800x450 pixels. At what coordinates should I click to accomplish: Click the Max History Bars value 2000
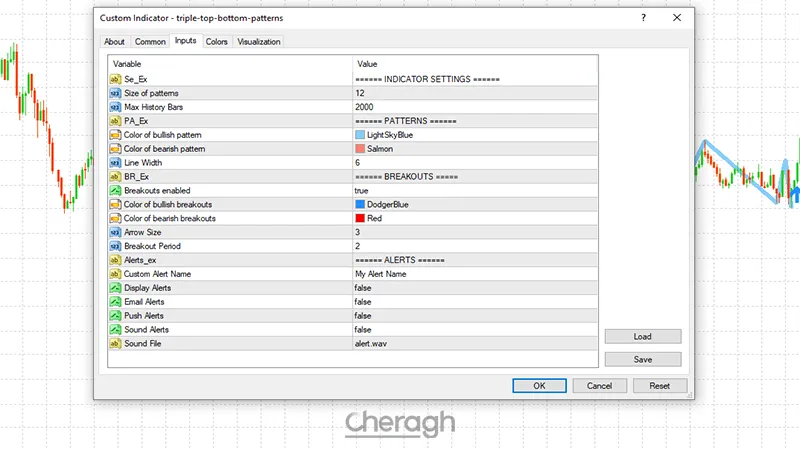click(365, 107)
